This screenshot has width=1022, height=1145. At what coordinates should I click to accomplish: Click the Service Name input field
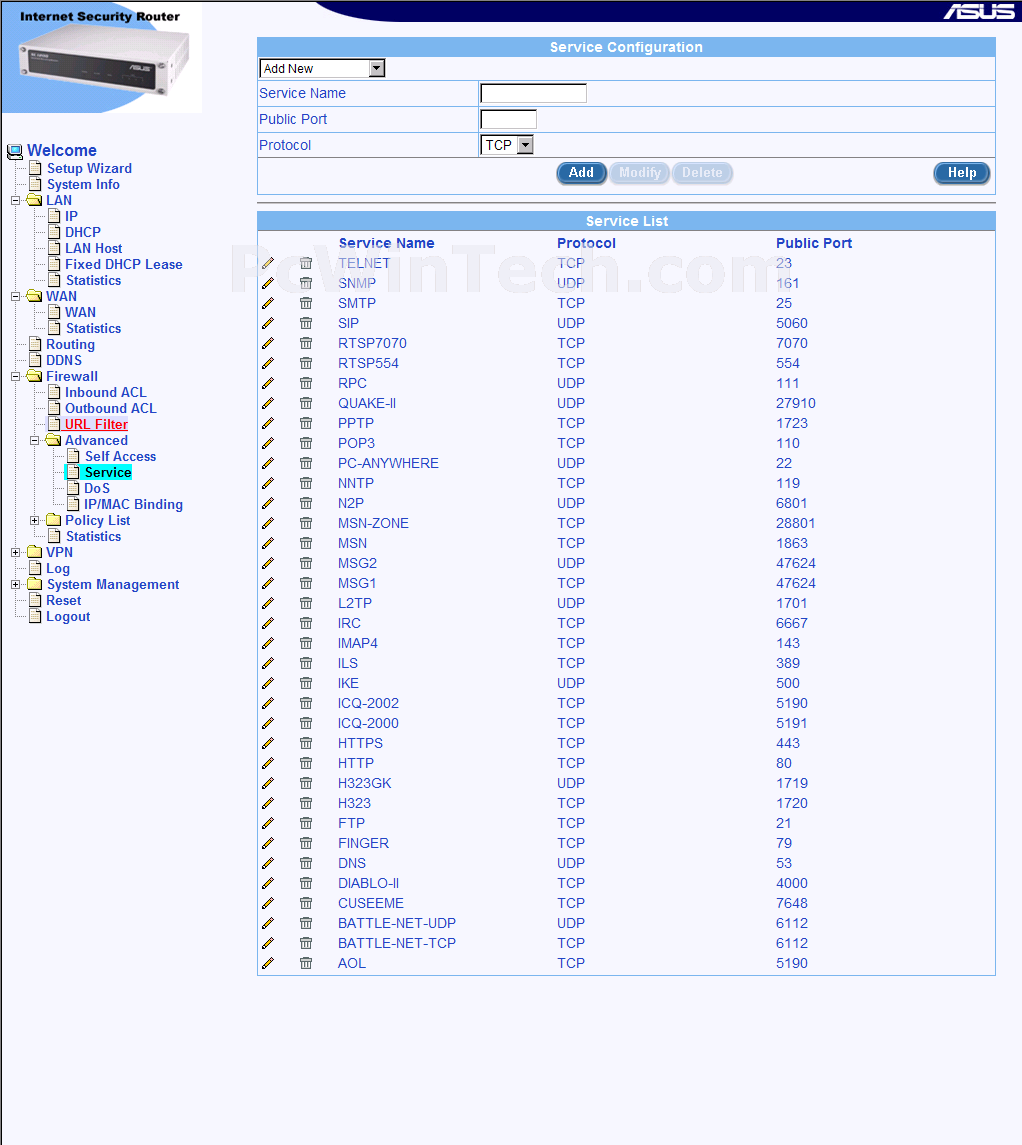click(x=534, y=93)
